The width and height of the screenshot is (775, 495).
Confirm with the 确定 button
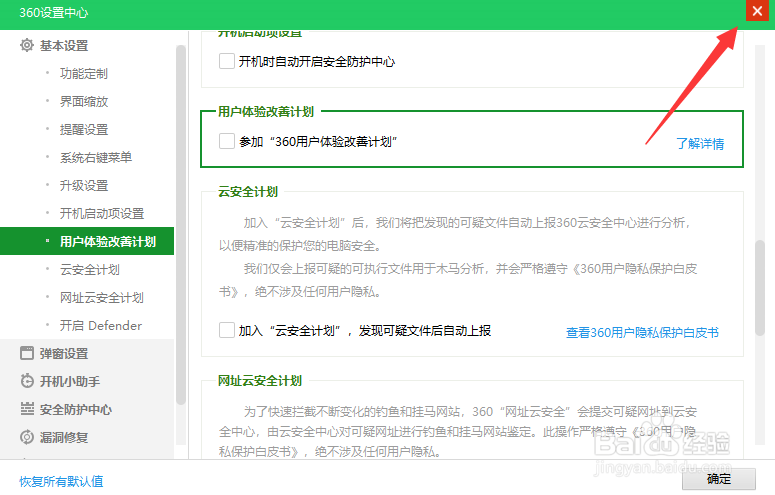click(x=719, y=479)
